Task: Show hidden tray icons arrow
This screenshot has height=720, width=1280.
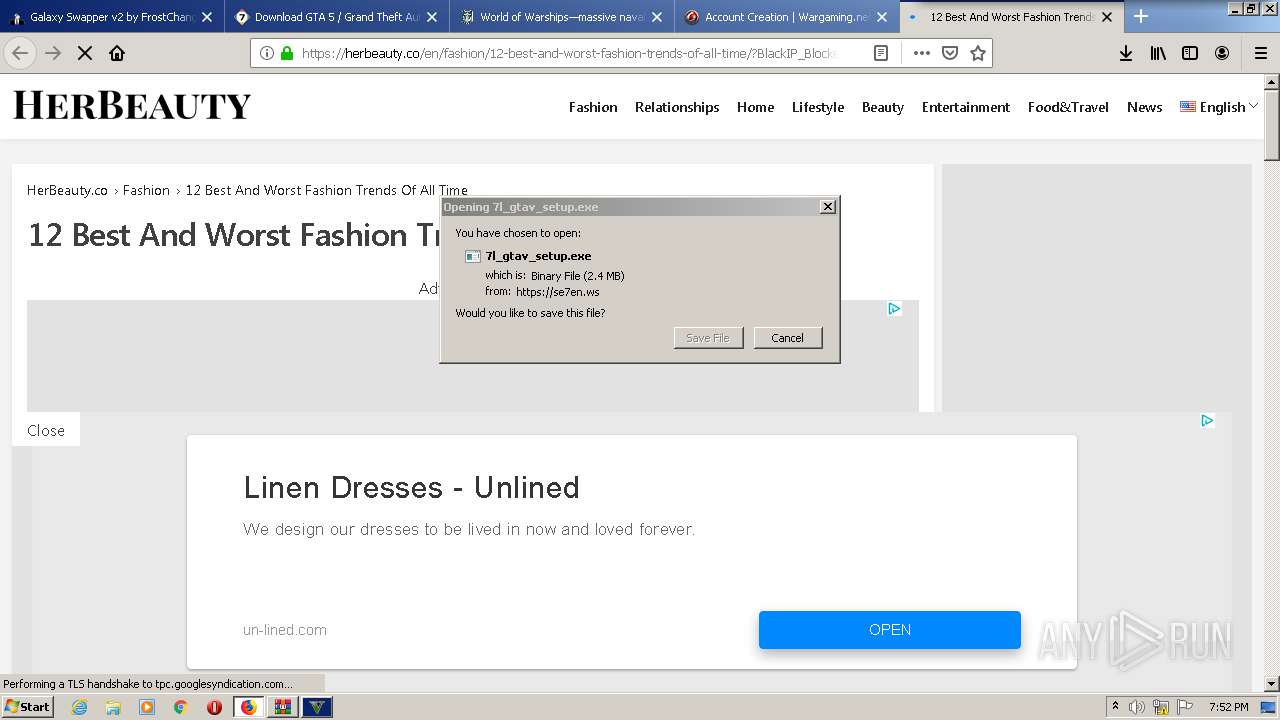Action: tap(1115, 707)
